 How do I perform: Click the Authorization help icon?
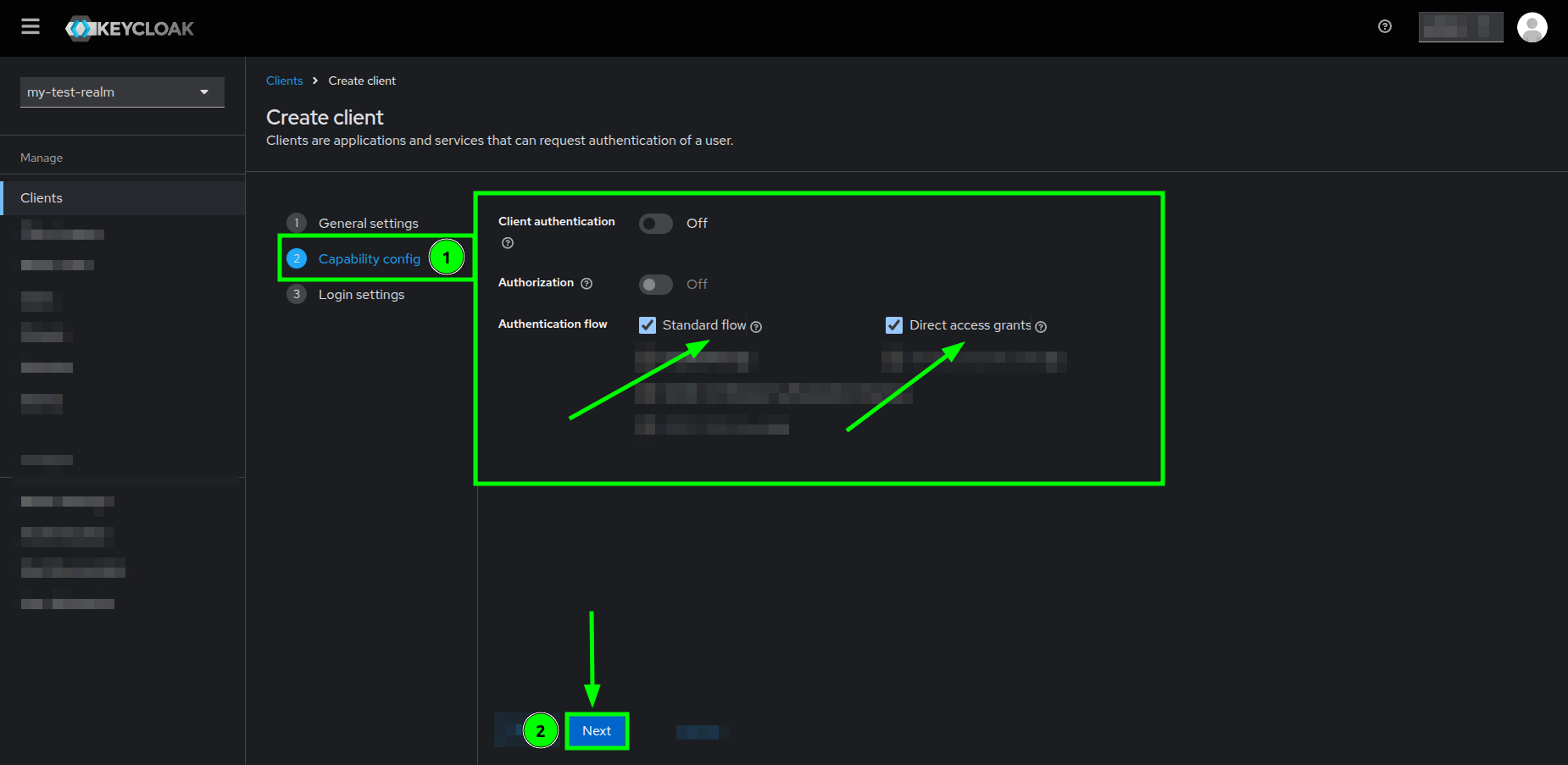(x=587, y=283)
